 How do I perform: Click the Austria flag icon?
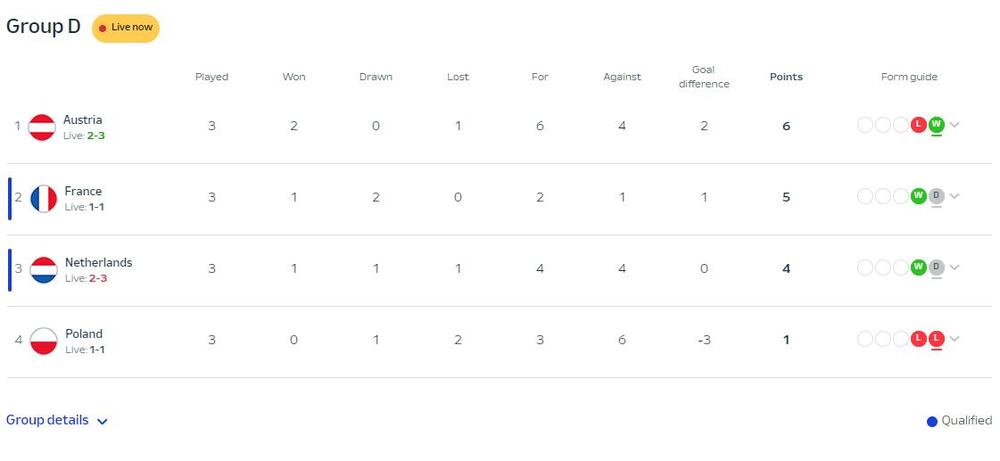[x=42, y=127]
